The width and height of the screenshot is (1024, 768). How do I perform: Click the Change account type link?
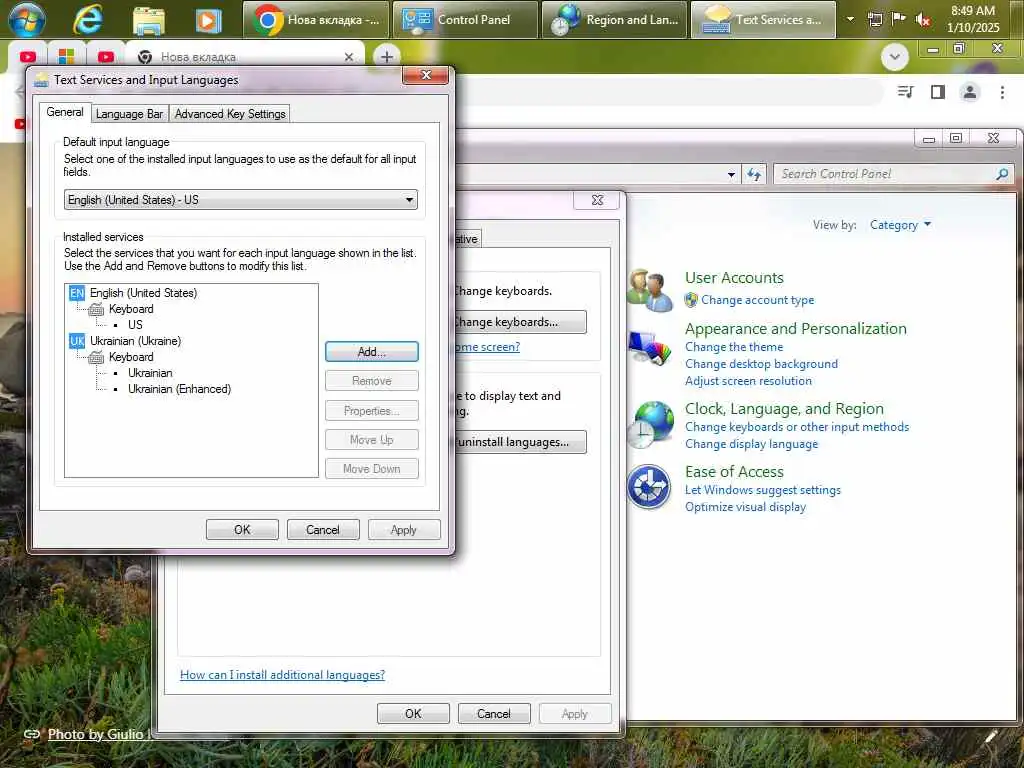tap(758, 300)
